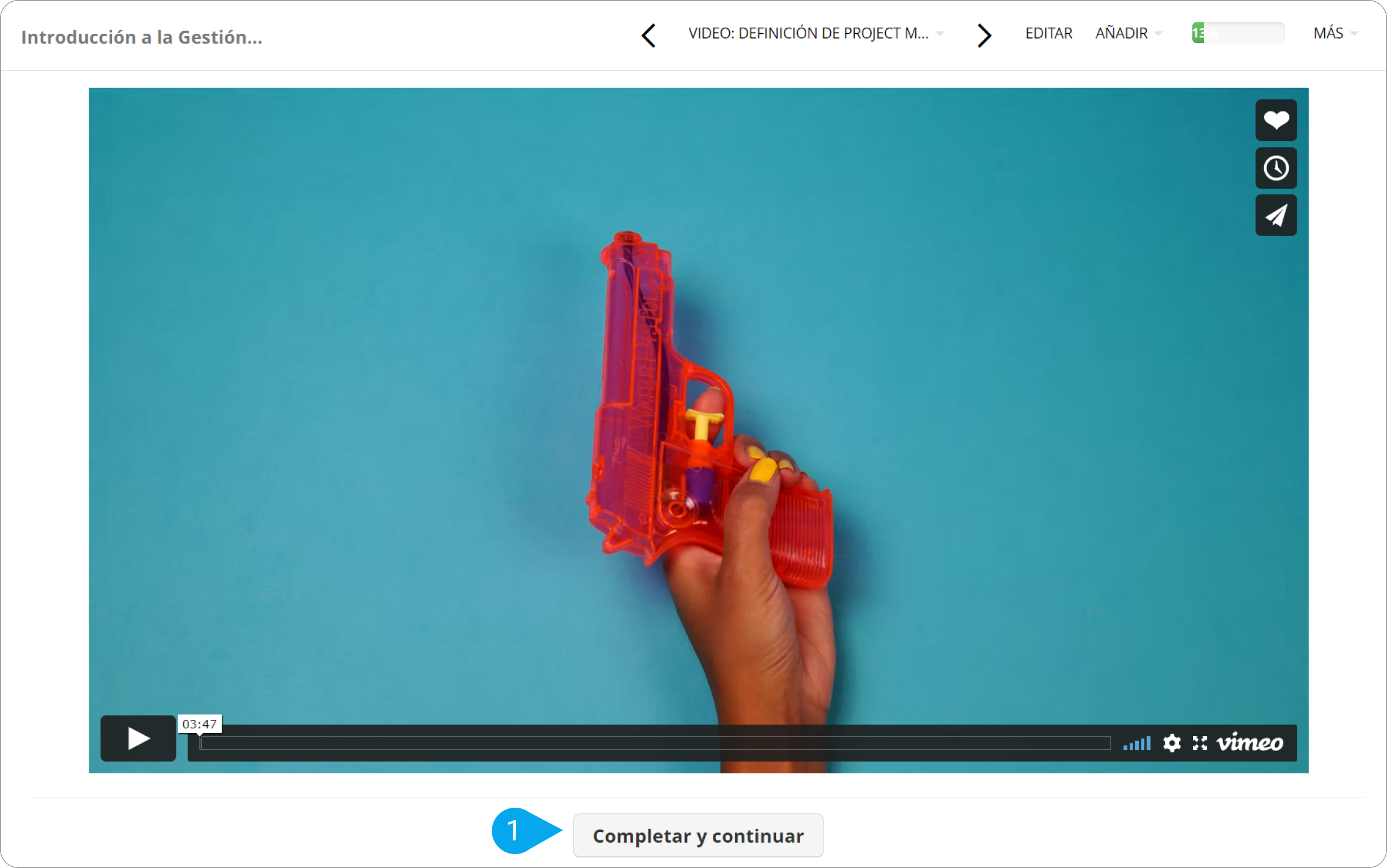Open the AÑADIR dropdown menu
1387x868 pixels.
(x=1127, y=33)
